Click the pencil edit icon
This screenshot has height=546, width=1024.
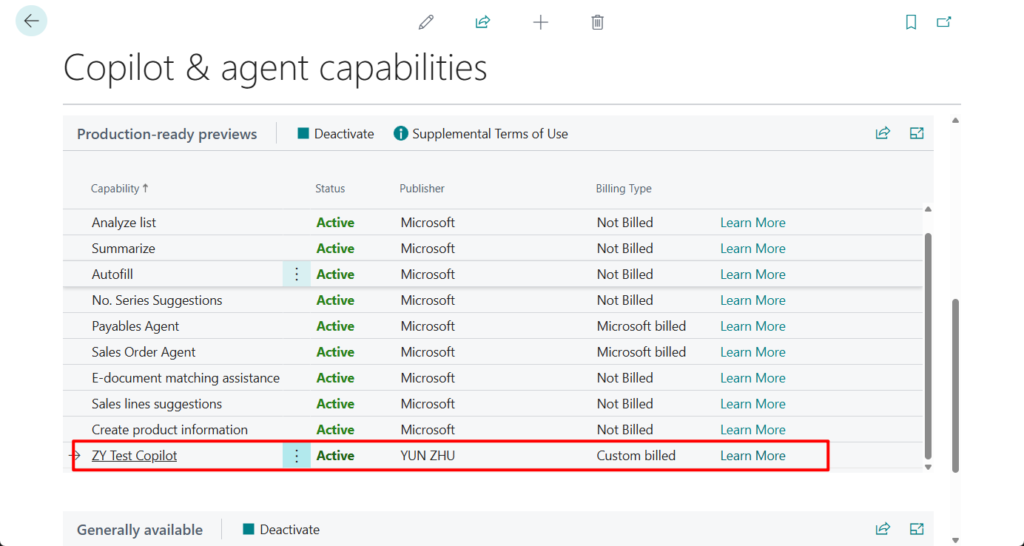(x=427, y=22)
